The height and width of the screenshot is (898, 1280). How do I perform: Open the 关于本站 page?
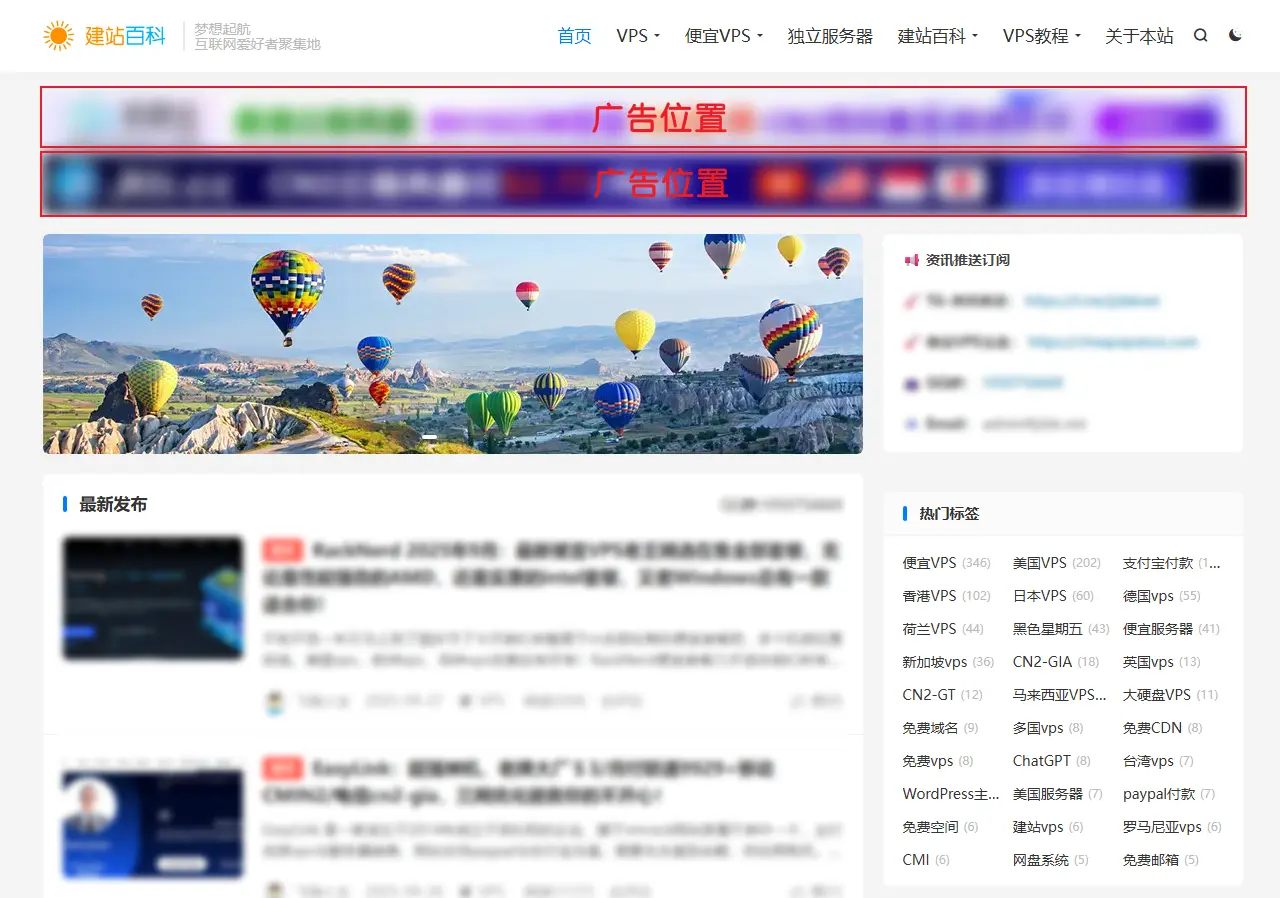coord(1139,36)
